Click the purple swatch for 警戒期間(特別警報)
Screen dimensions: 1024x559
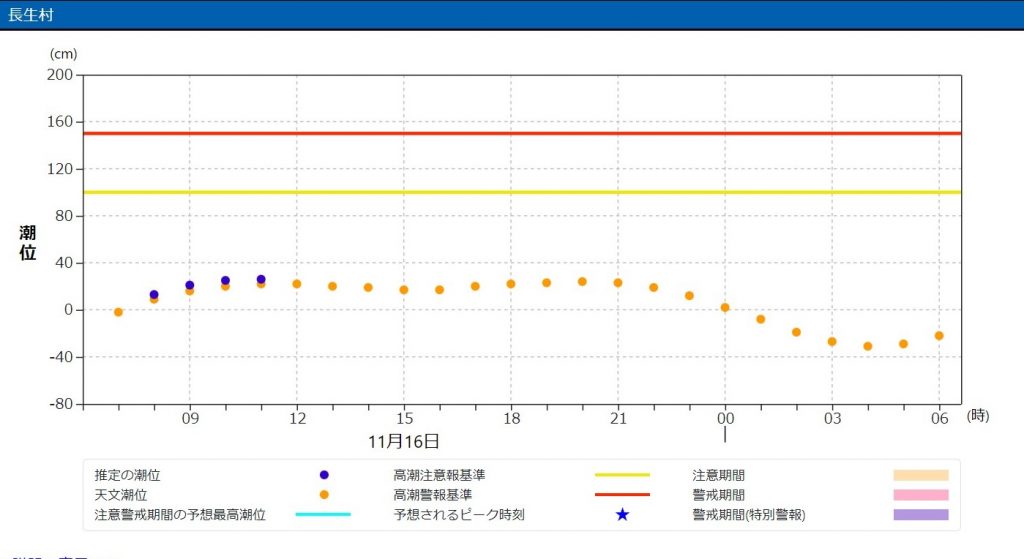click(x=921, y=515)
